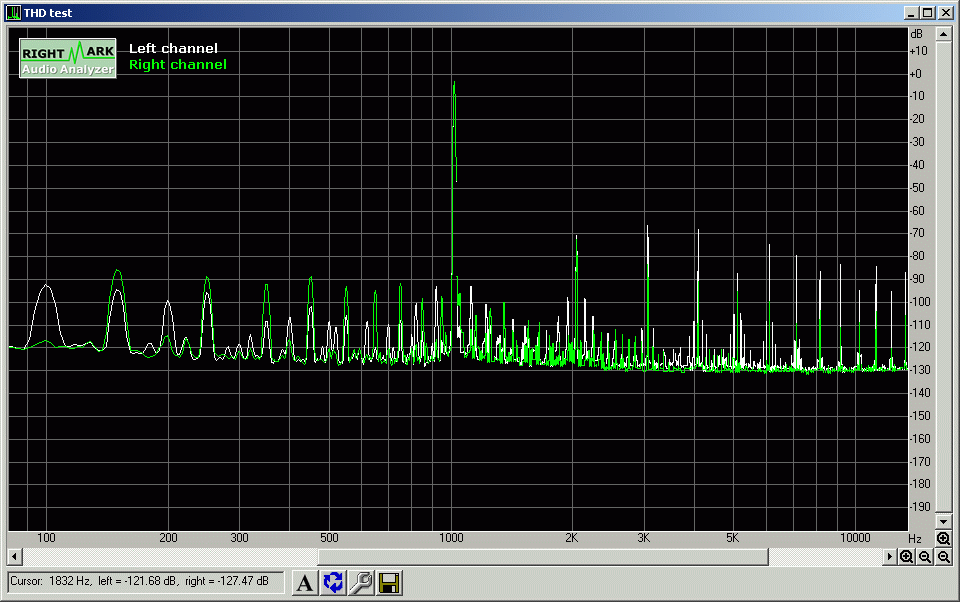Click the '10000' frequency axis label
This screenshot has height=602, width=960.
[x=855, y=538]
